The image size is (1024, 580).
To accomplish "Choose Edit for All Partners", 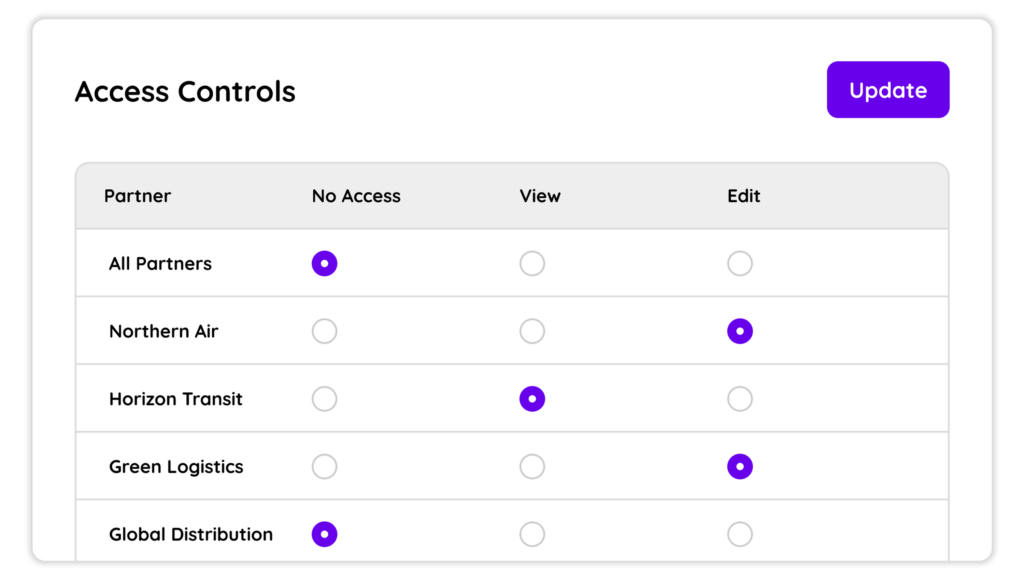I will 740,263.
